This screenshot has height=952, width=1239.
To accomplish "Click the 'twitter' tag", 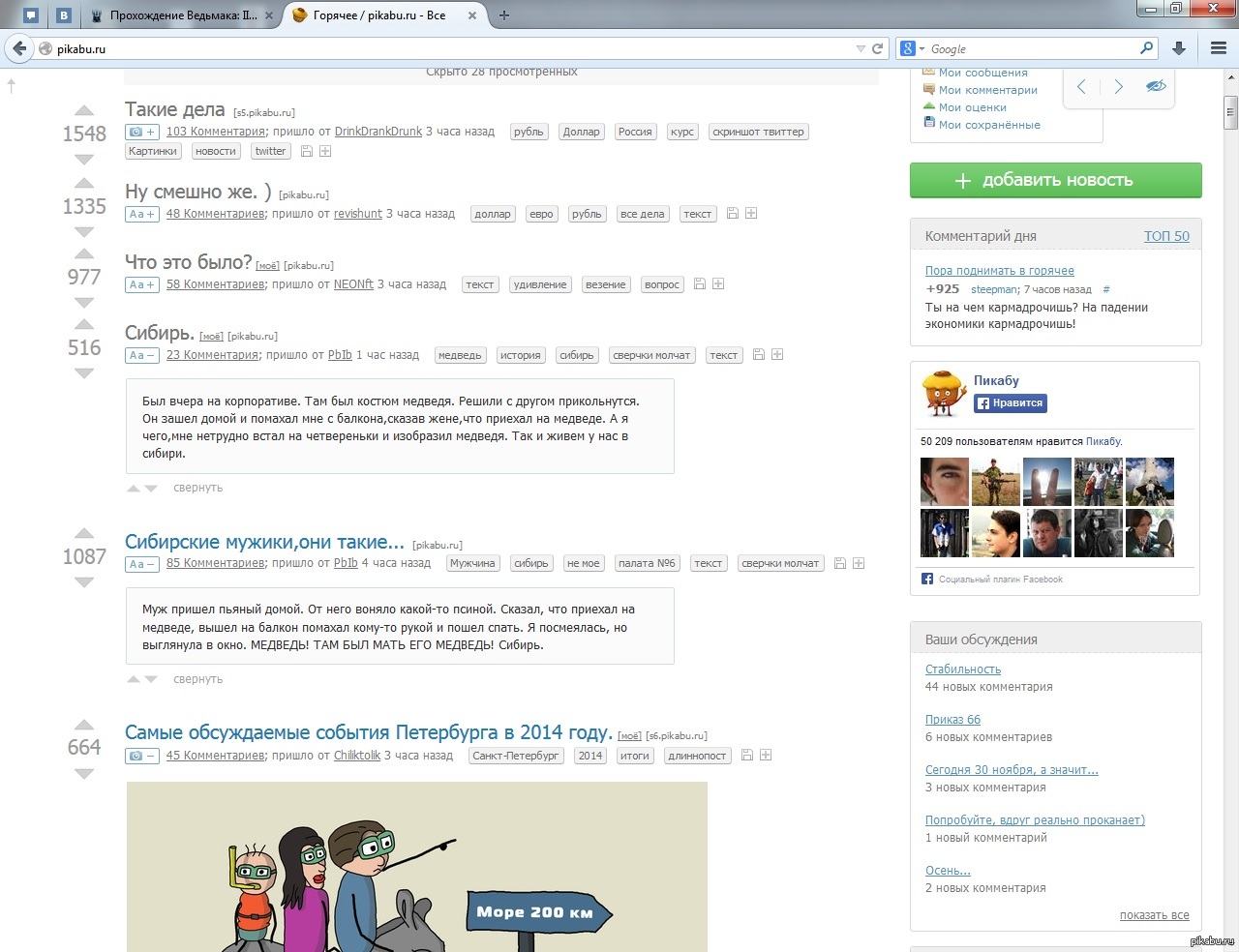I will (x=270, y=151).
